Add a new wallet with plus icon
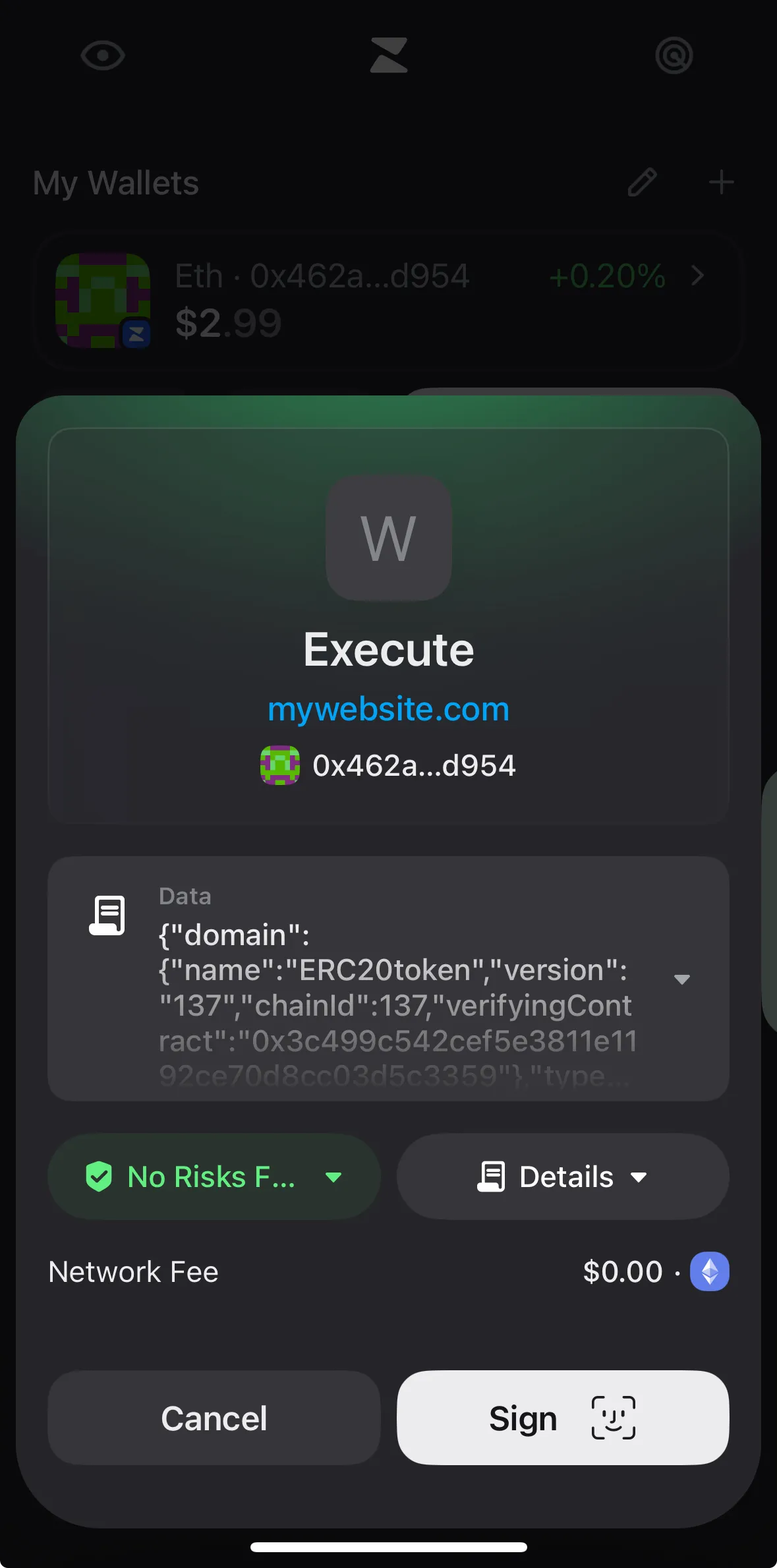Viewport: 777px width, 1568px height. tap(721, 183)
